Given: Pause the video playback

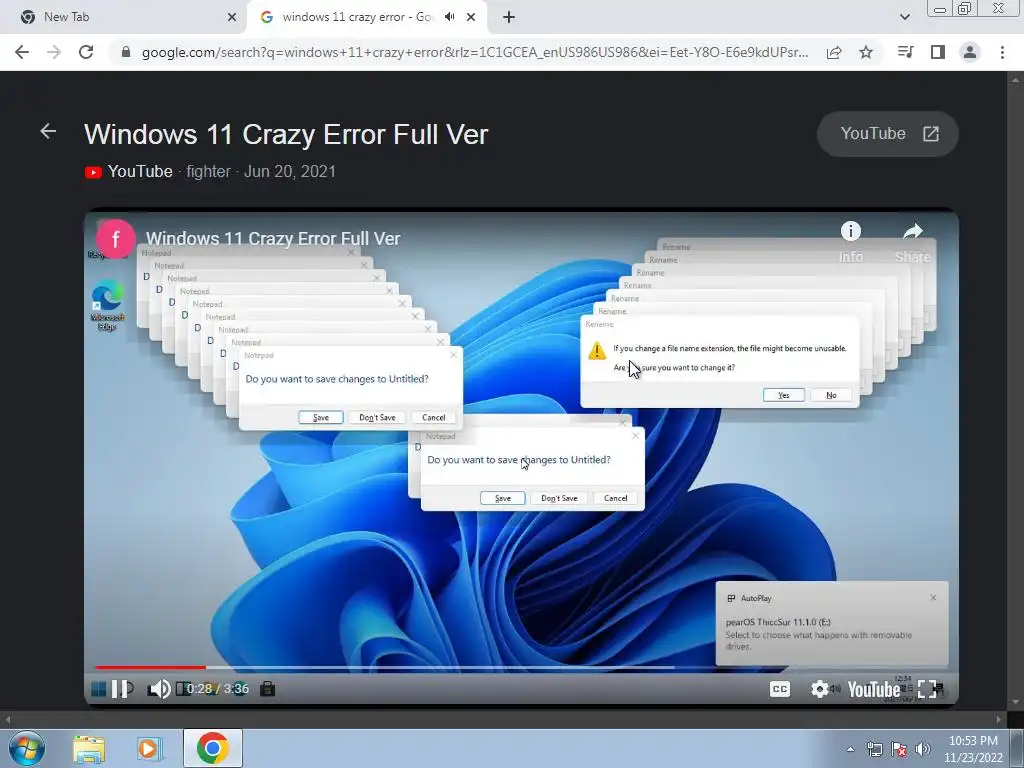Looking at the screenshot, I should point(121,689).
